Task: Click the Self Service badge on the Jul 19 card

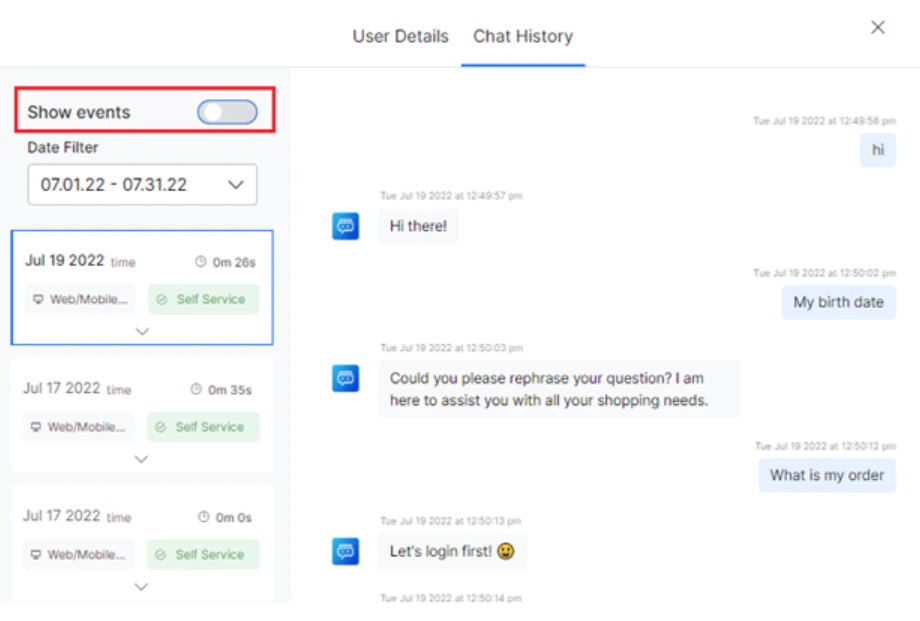Action: point(203,299)
